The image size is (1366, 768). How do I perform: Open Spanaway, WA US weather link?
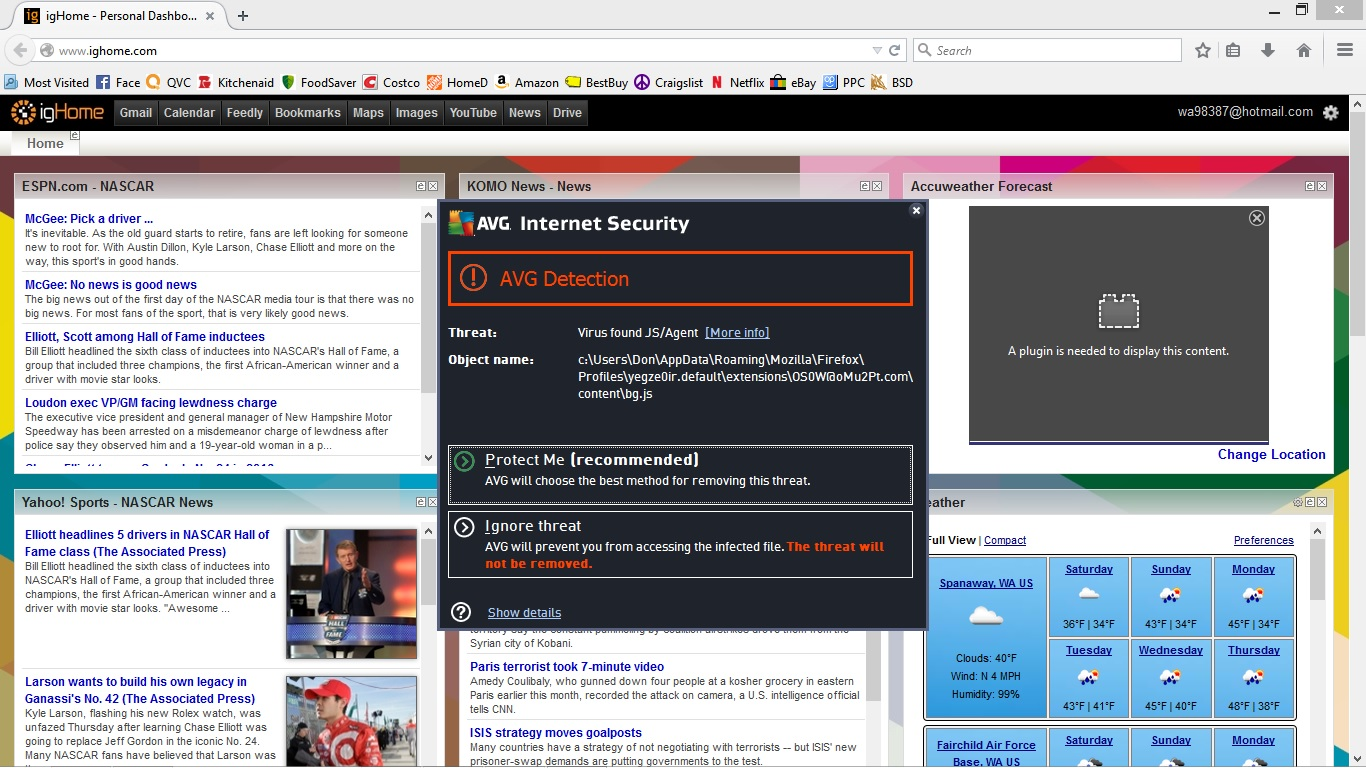[986, 583]
